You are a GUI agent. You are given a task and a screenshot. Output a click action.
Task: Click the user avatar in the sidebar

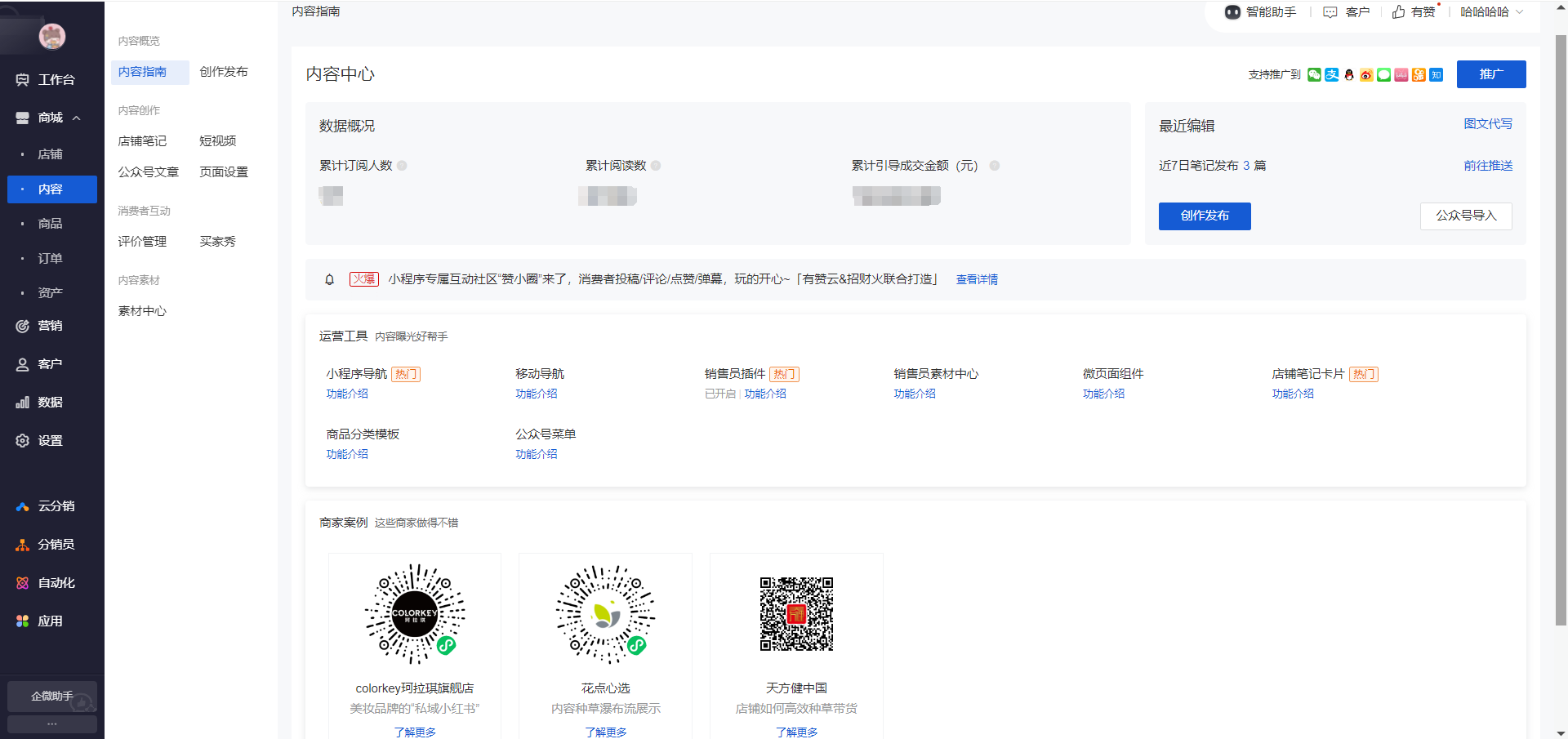point(52,36)
